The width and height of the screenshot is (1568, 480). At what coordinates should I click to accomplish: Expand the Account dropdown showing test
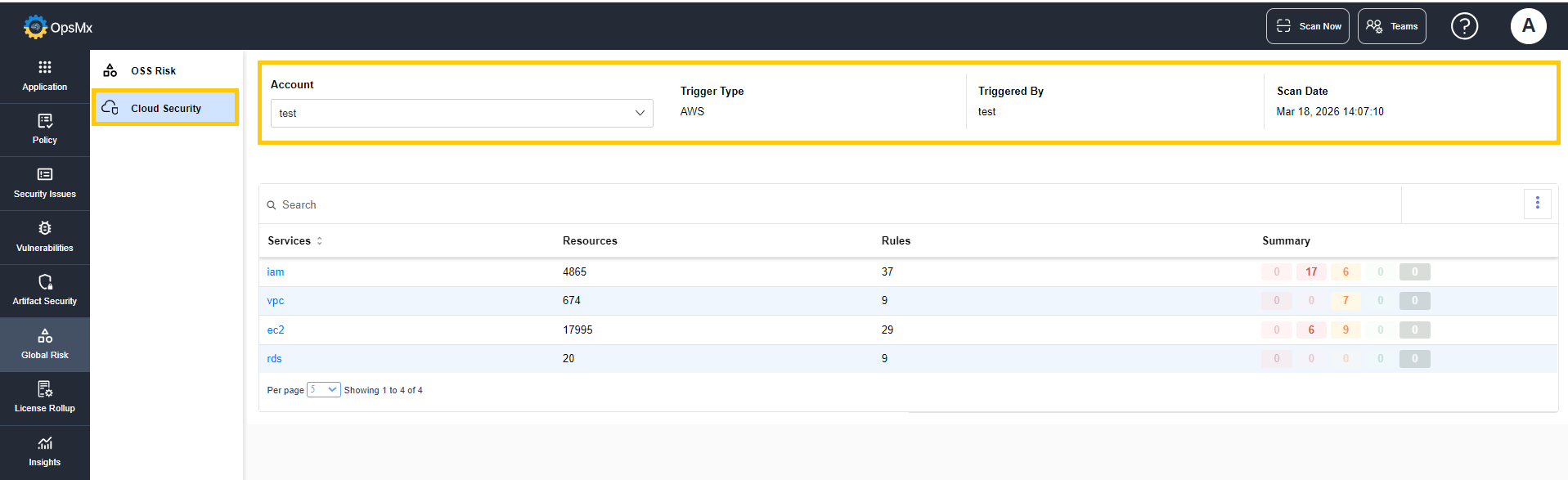pyautogui.click(x=461, y=113)
